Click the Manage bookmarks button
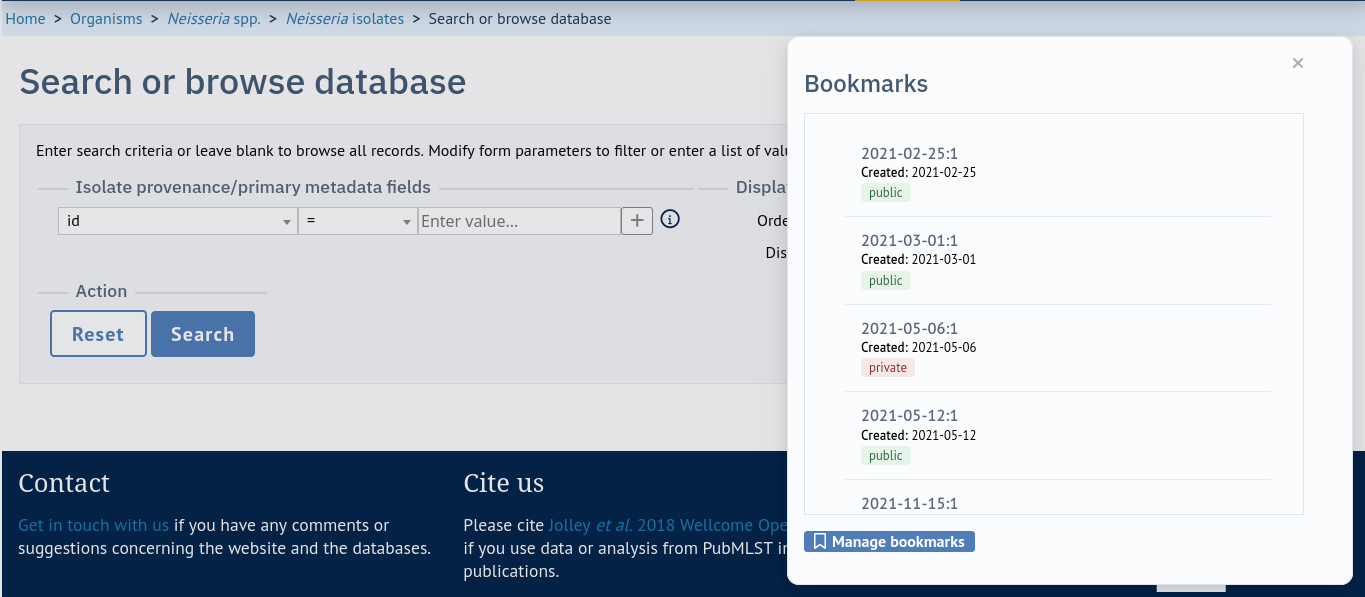Image resolution: width=1365 pixels, height=597 pixels. 889,541
